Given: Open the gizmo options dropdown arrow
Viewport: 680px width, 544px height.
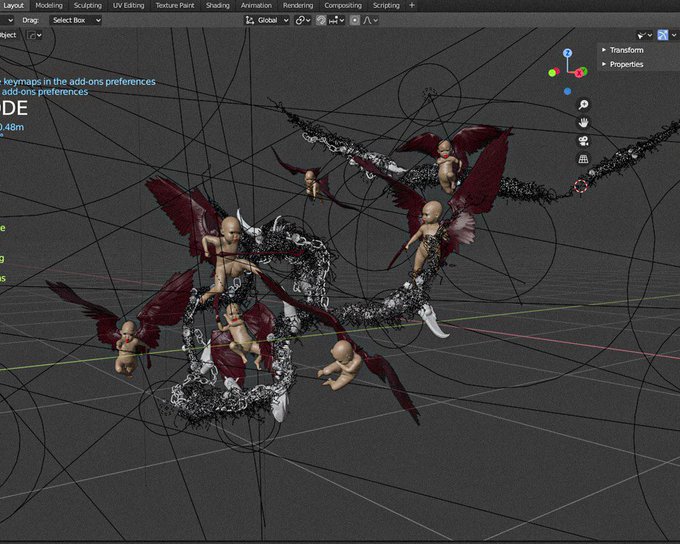Looking at the screenshot, I should coord(674,35).
